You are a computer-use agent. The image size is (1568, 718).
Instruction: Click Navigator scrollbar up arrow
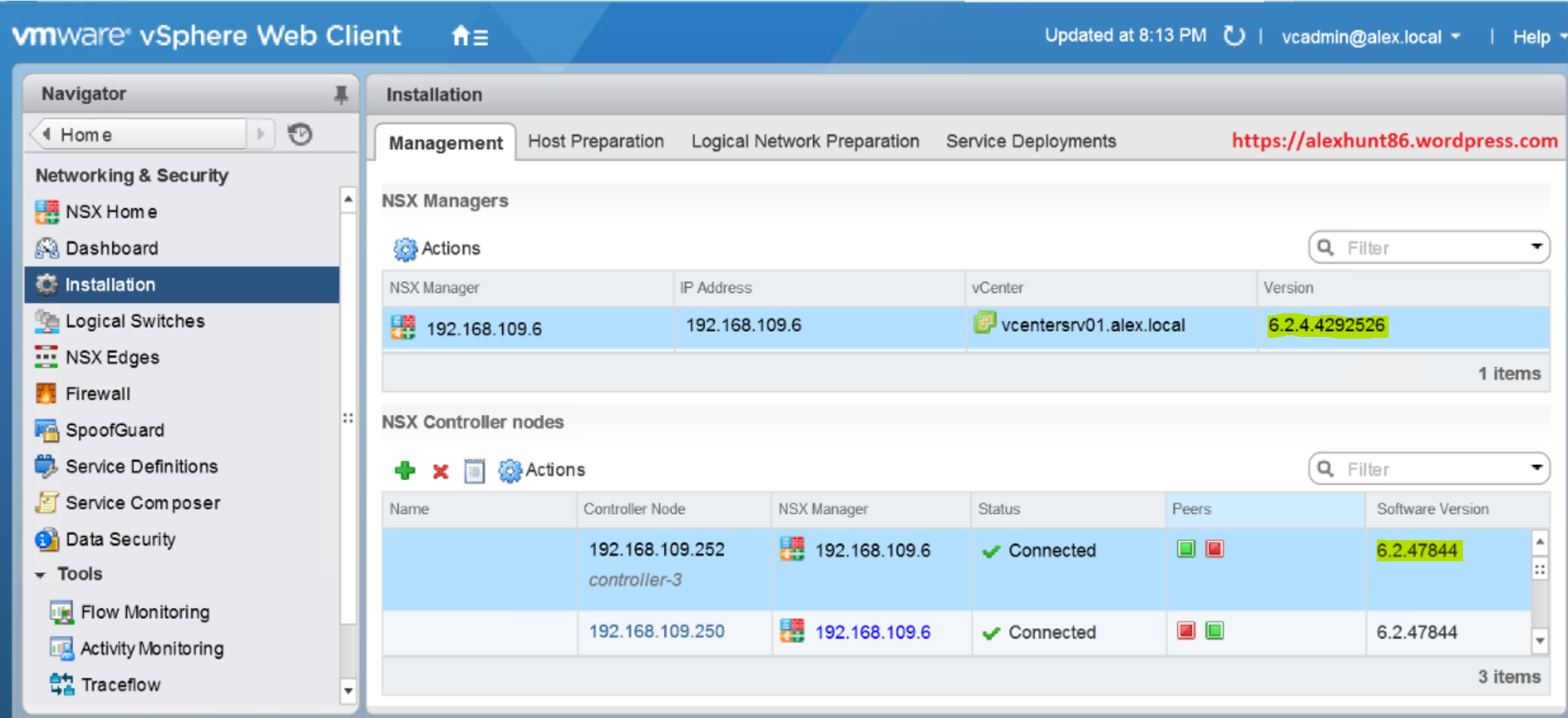348,200
